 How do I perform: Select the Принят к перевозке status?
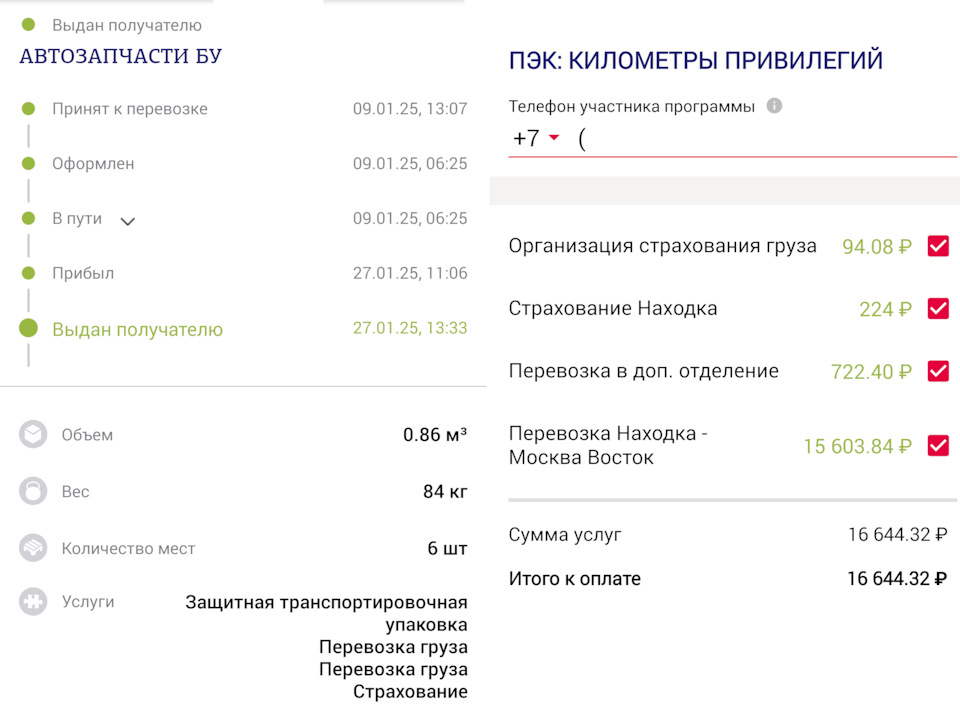[130, 108]
